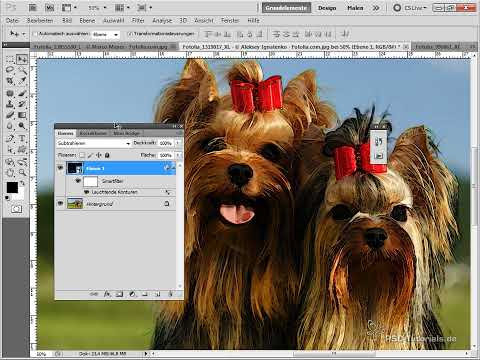
Task: Select the Crop tool
Action: 10,81
